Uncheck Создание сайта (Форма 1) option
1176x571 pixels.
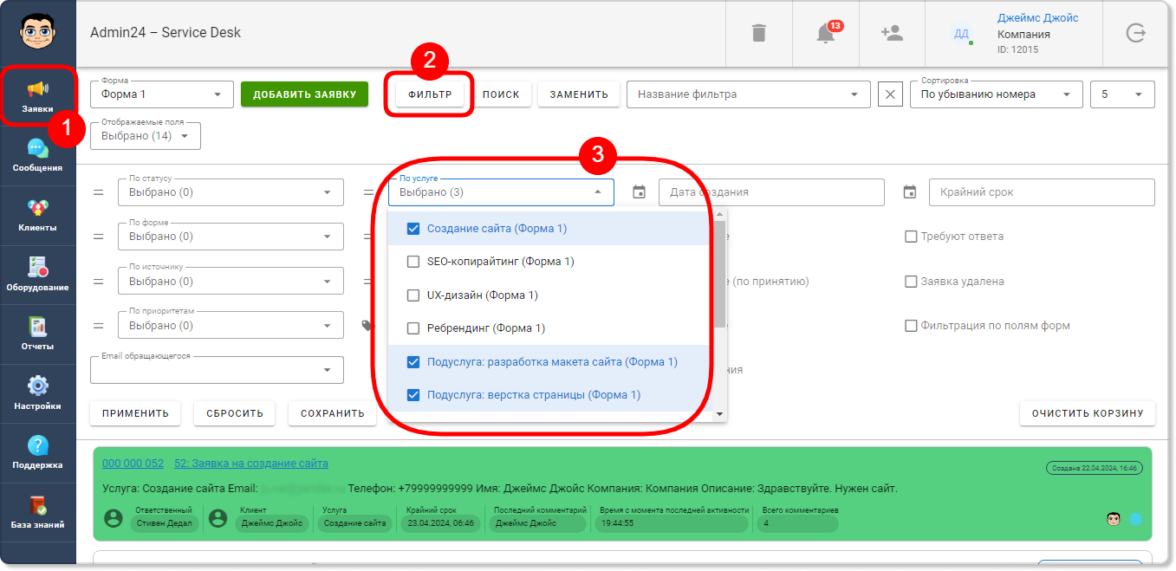click(x=412, y=229)
